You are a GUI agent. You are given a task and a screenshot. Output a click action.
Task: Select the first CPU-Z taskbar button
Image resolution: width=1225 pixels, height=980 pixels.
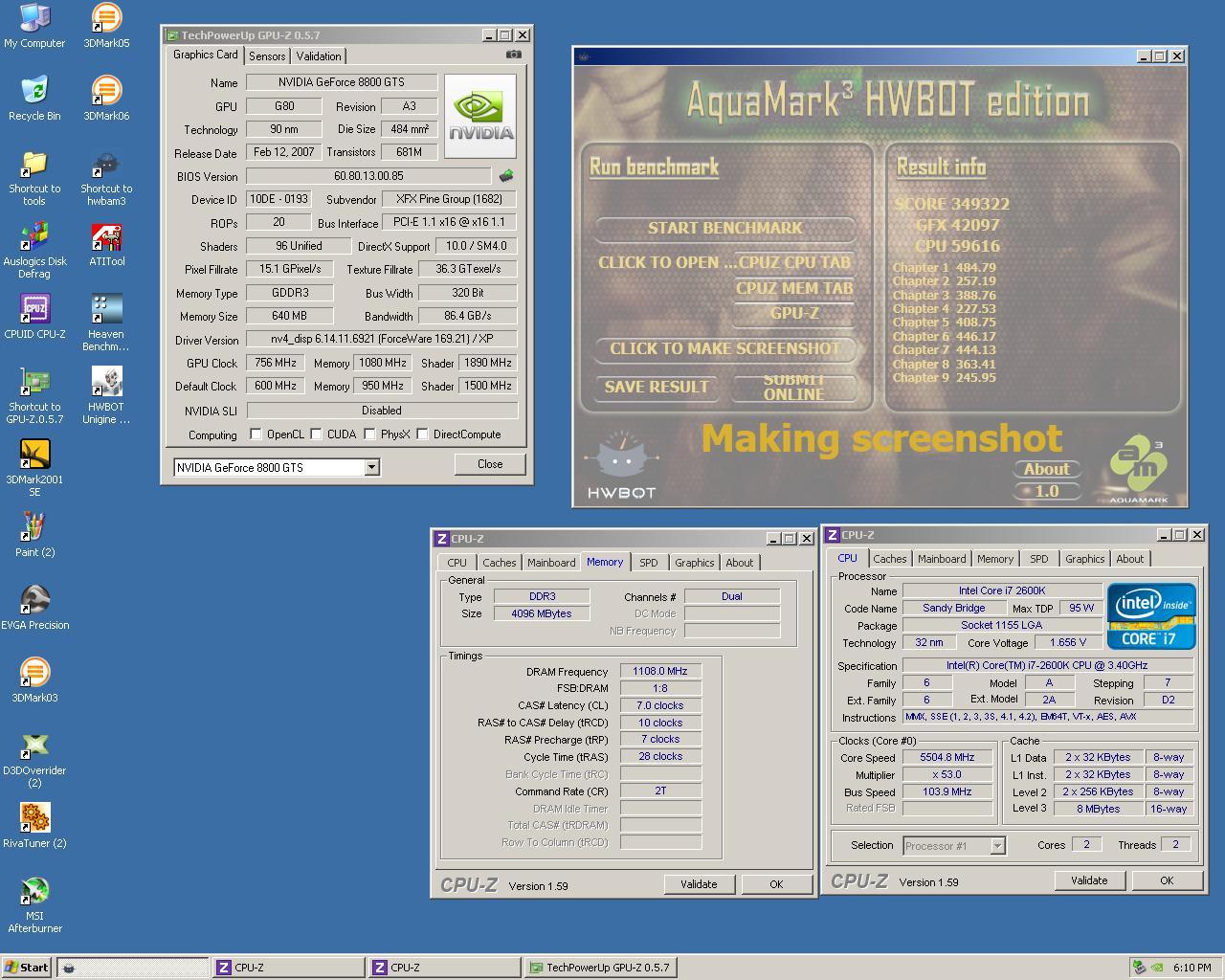pyautogui.click(x=288, y=968)
